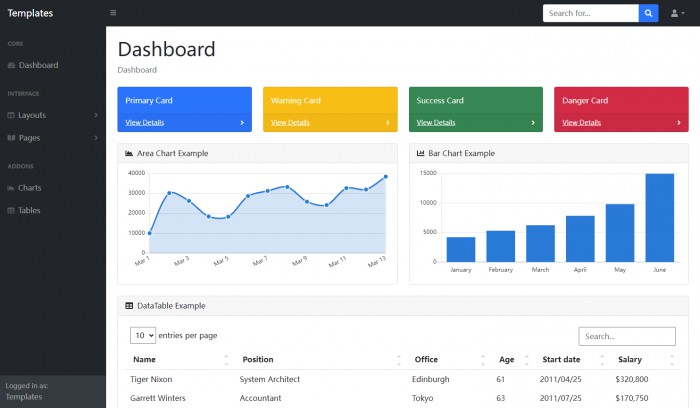
Task: Click the 2011/07/25 start date cell
Action: pos(561,398)
